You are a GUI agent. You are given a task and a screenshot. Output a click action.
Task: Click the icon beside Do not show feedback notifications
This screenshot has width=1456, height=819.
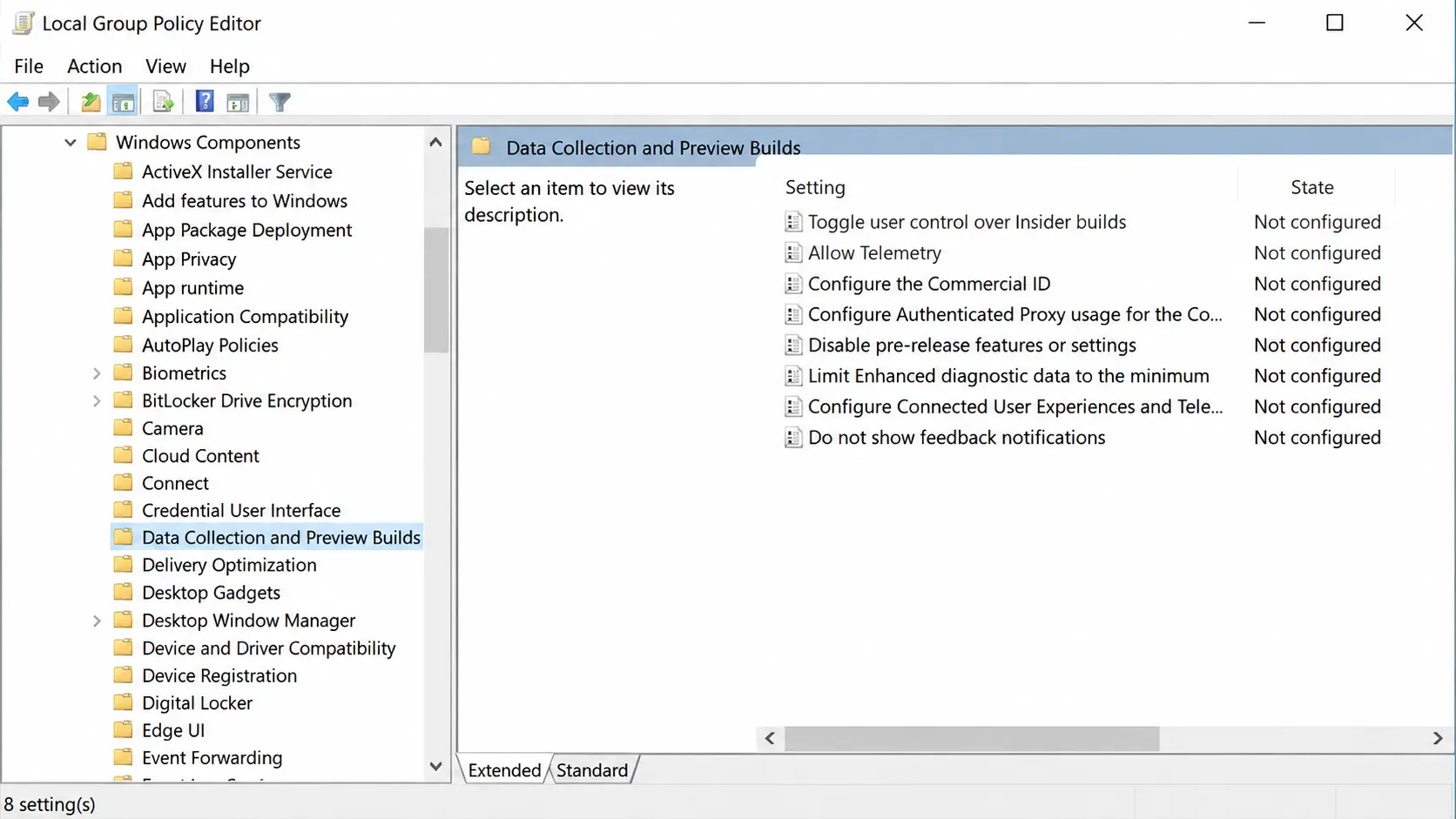coord(793,438)
